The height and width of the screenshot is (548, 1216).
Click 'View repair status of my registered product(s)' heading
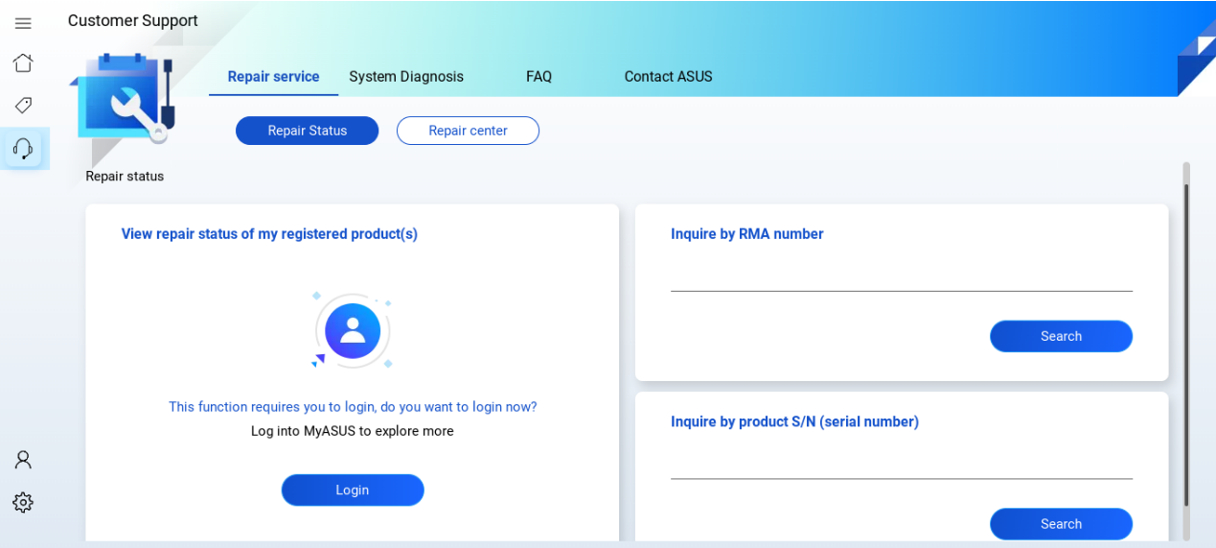coord(269,234)
